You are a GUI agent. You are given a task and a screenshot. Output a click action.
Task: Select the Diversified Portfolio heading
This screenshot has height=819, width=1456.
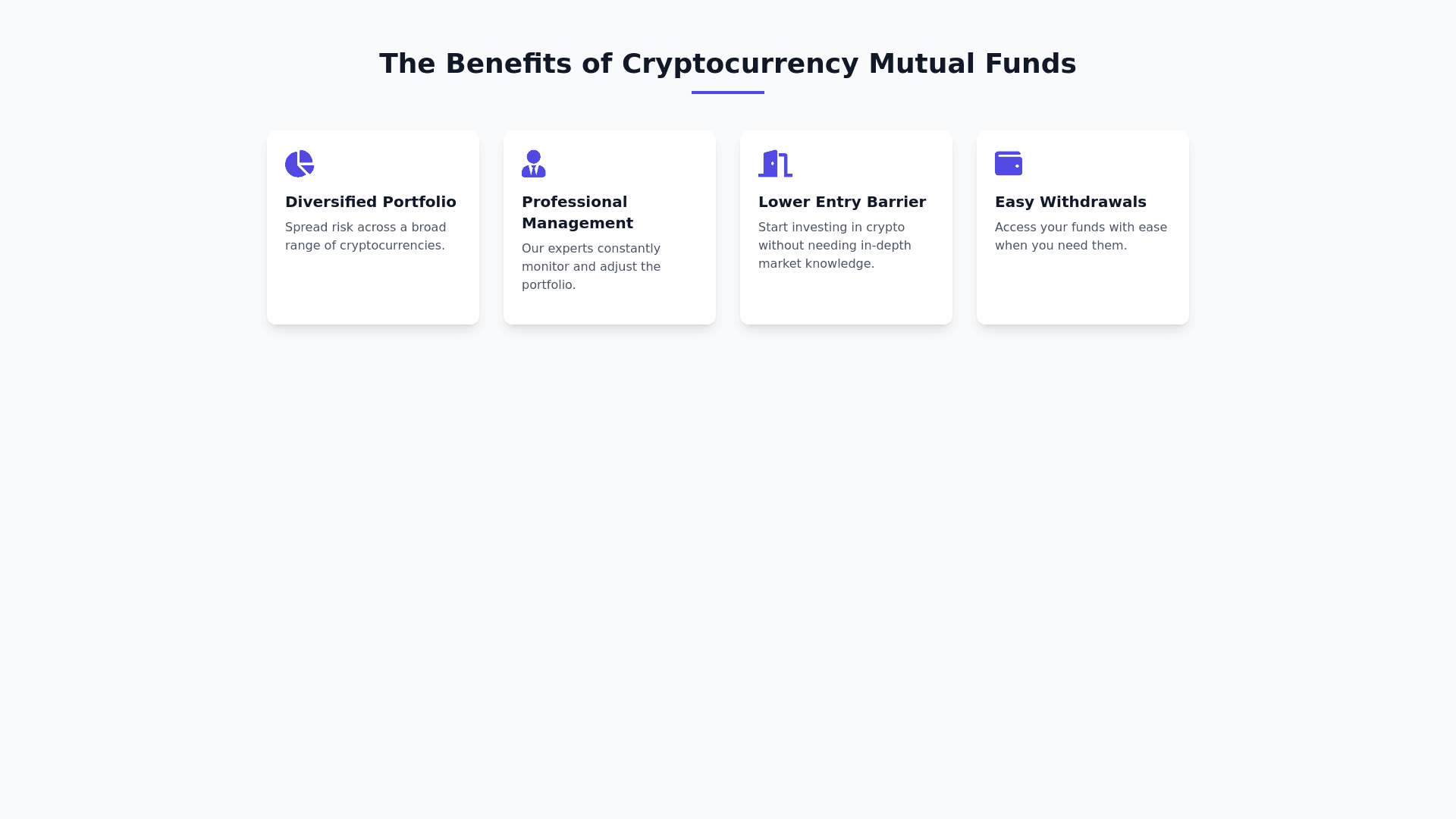coord(370,202)
